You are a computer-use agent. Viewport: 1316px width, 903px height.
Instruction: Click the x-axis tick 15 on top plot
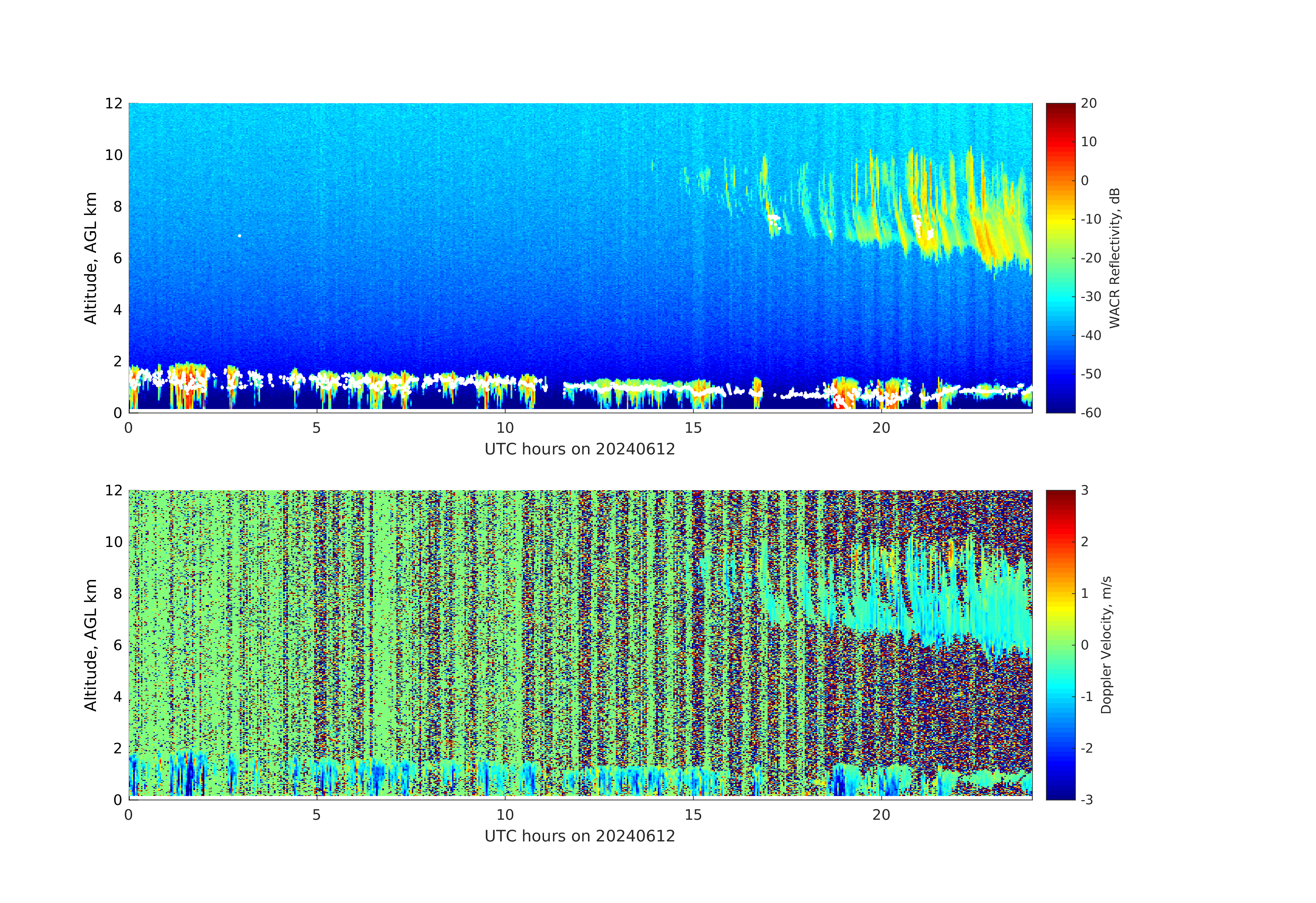693,428
